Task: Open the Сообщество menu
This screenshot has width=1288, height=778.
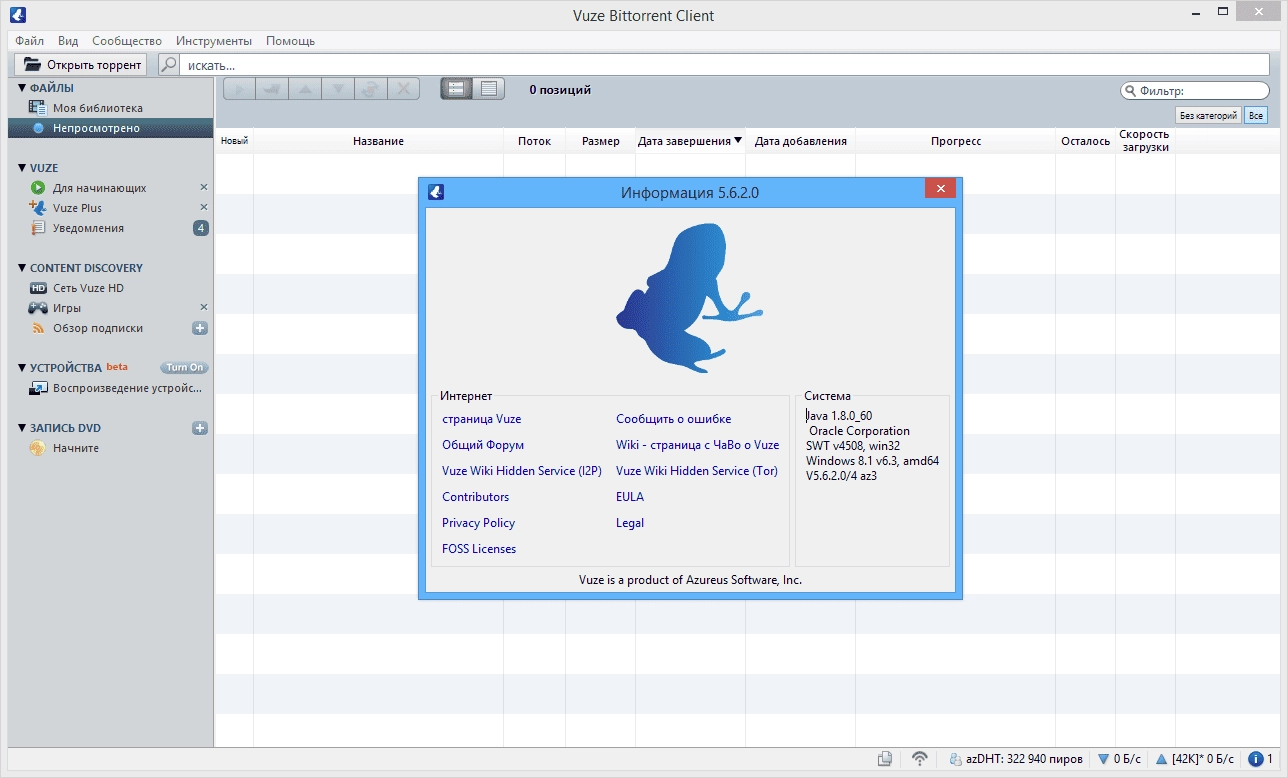Action: click(127, 41)
